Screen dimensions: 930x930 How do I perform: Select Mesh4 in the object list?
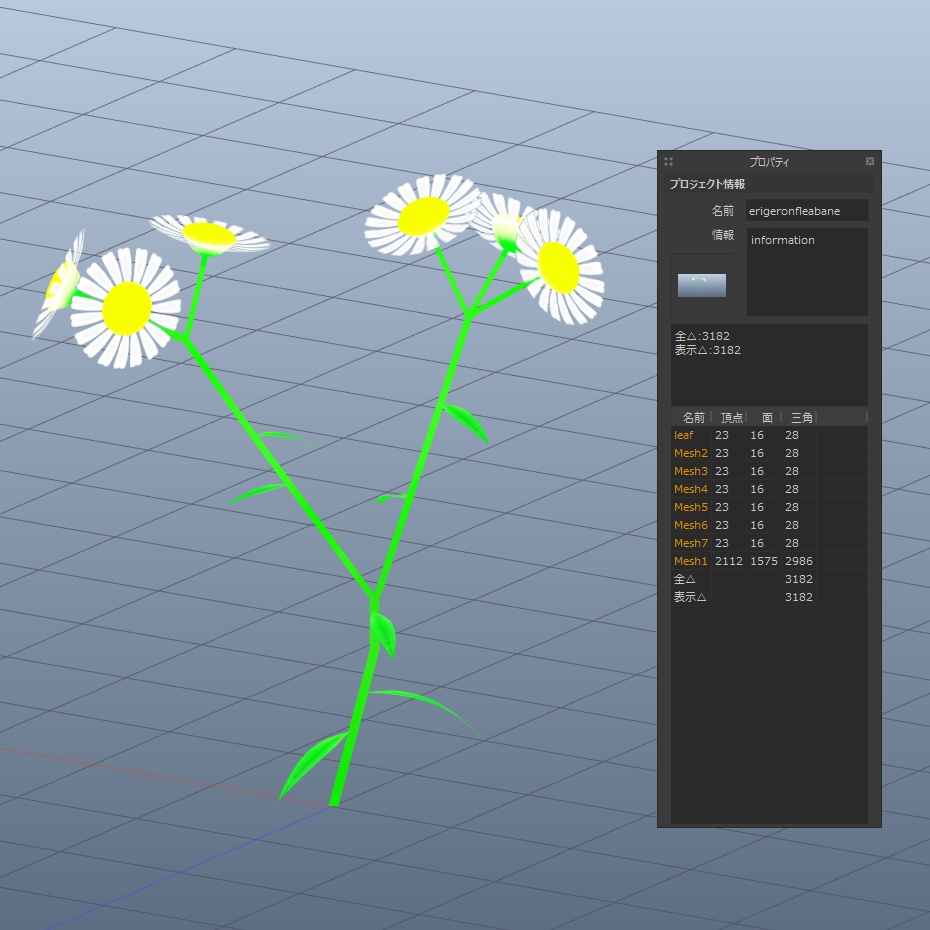691,489
